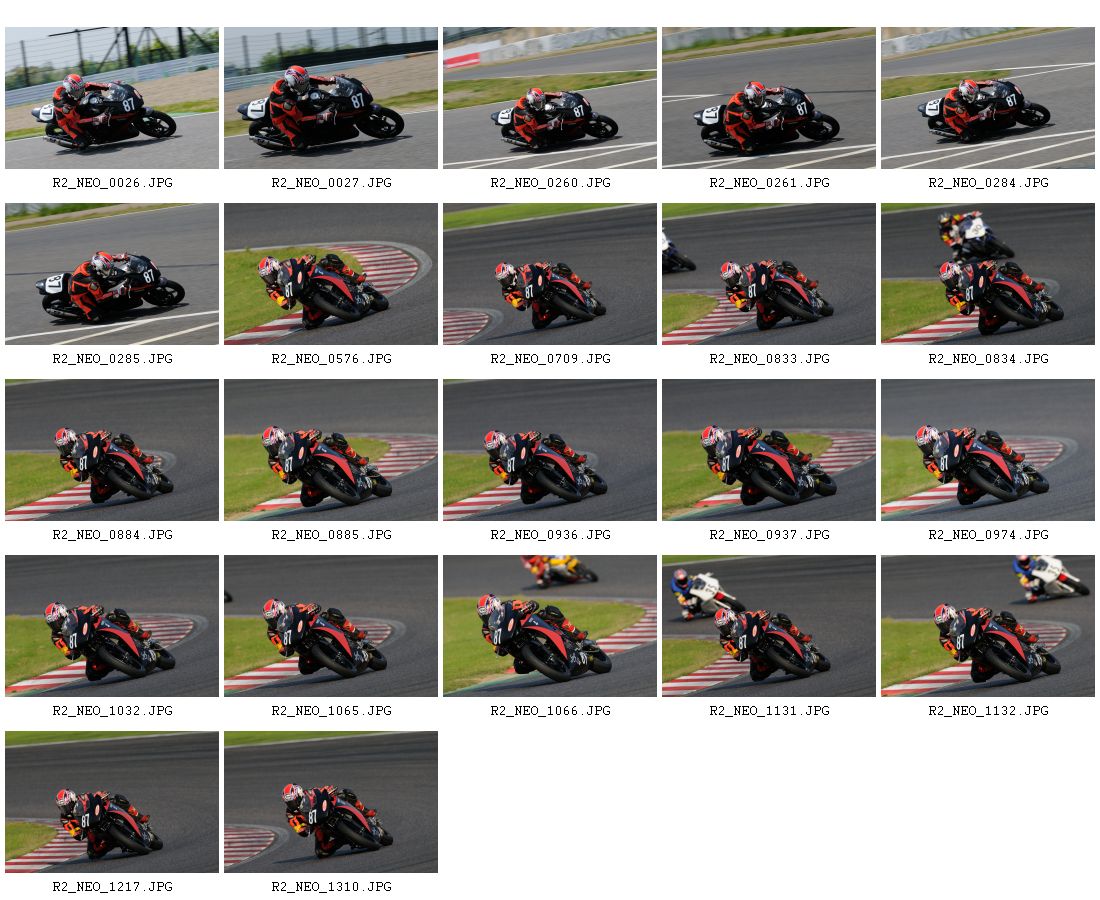This screenshot has width=1100, height=900.
Task: Select thumbnail R2_NEO_0284.JPG
Action: click(x=988, y=98)
